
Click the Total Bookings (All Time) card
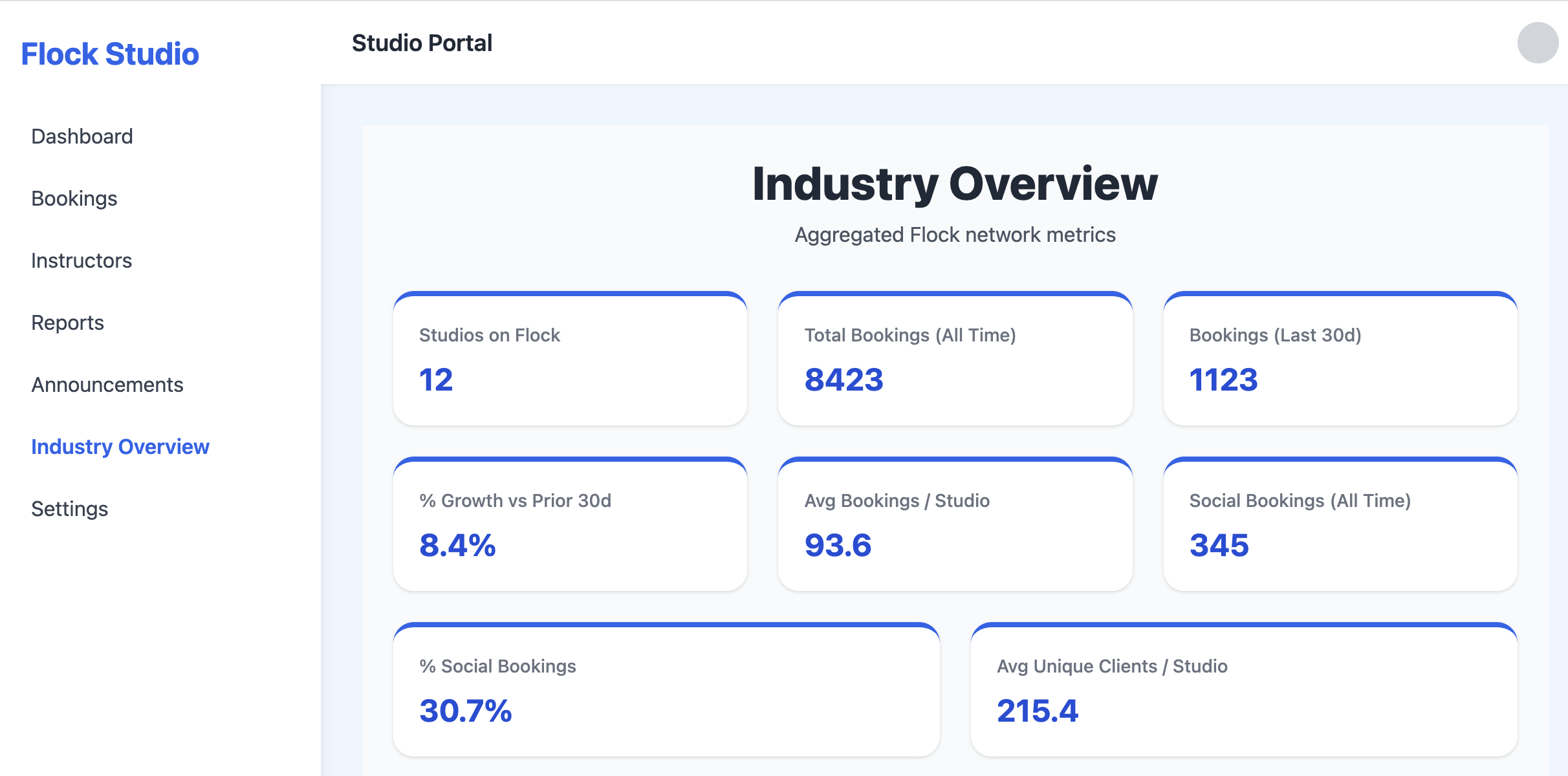955,359
